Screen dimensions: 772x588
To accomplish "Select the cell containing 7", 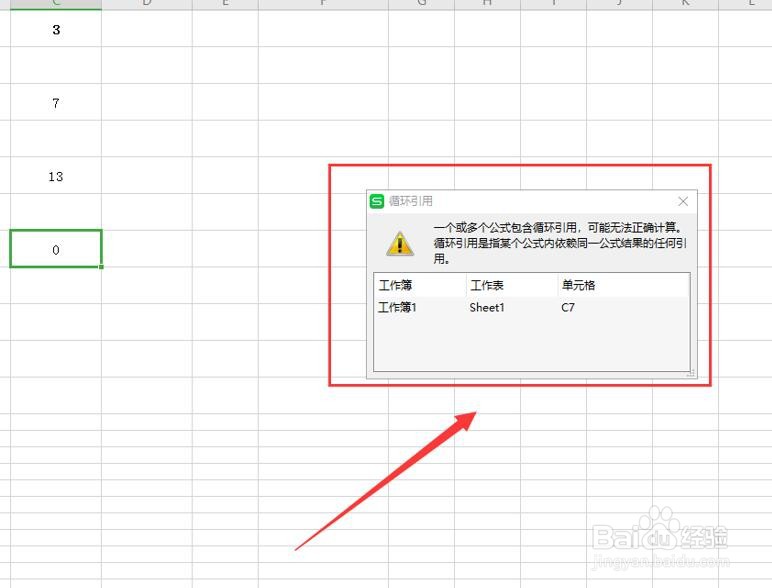I will 56,103.
